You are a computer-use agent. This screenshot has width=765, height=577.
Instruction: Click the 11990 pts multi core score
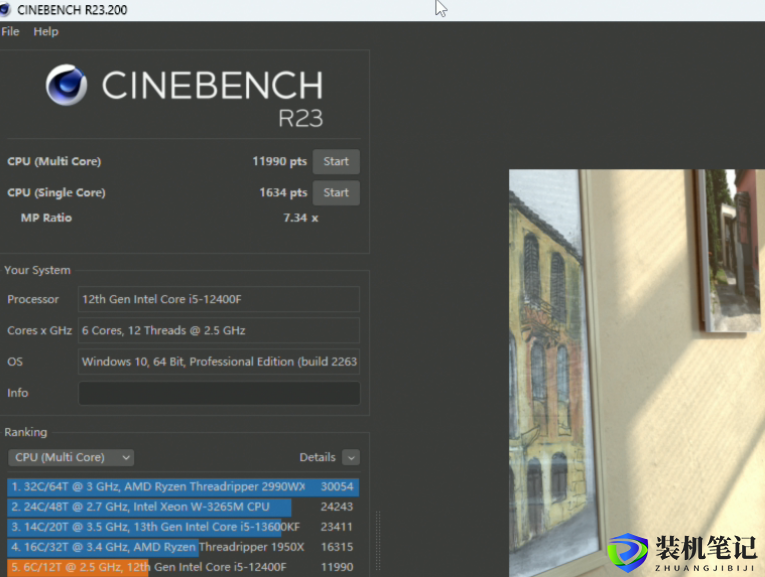tap(280, 161)
